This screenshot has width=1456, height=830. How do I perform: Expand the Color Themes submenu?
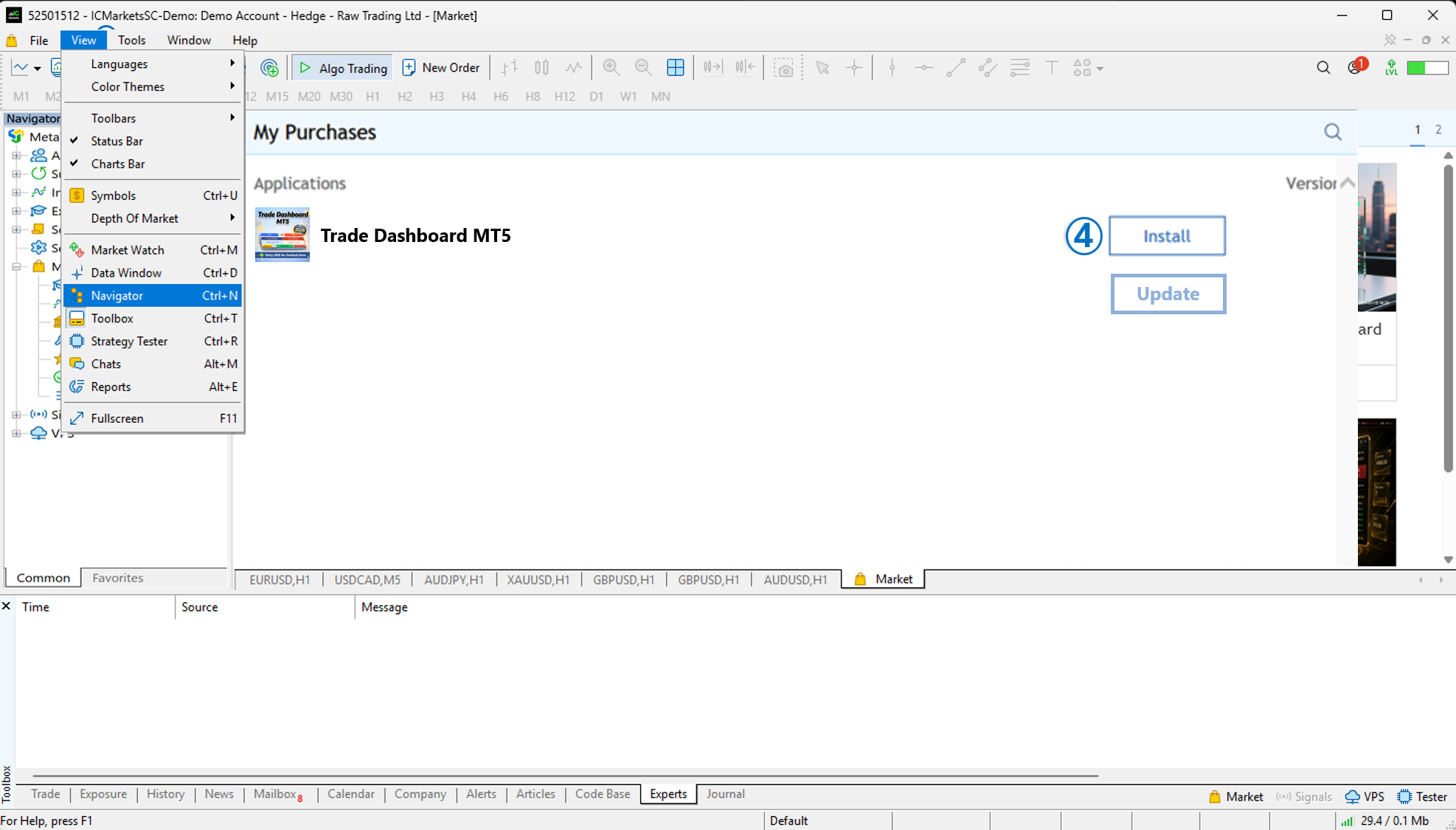pos(153,87)
